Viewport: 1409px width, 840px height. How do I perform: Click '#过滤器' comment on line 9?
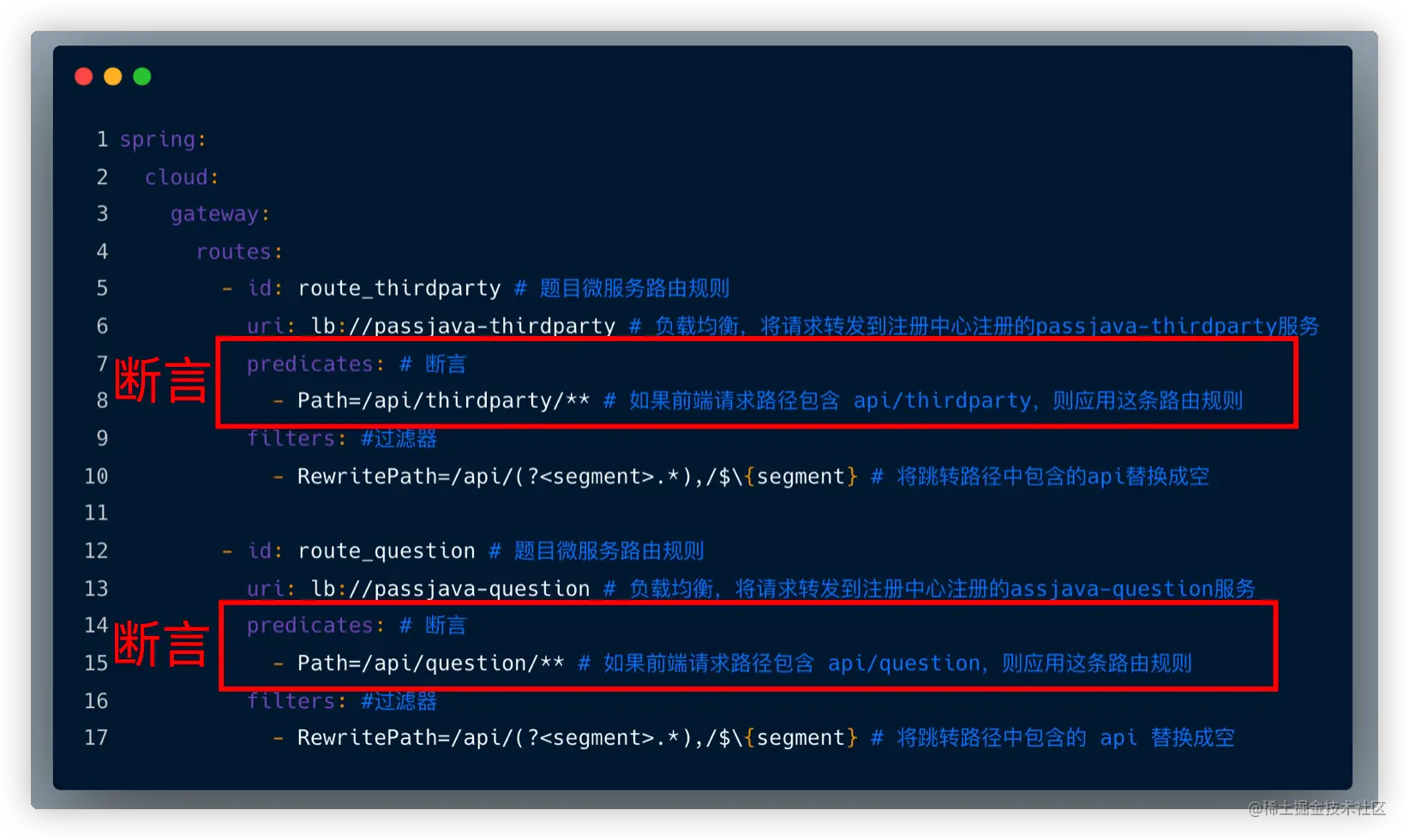coord(399,438)
